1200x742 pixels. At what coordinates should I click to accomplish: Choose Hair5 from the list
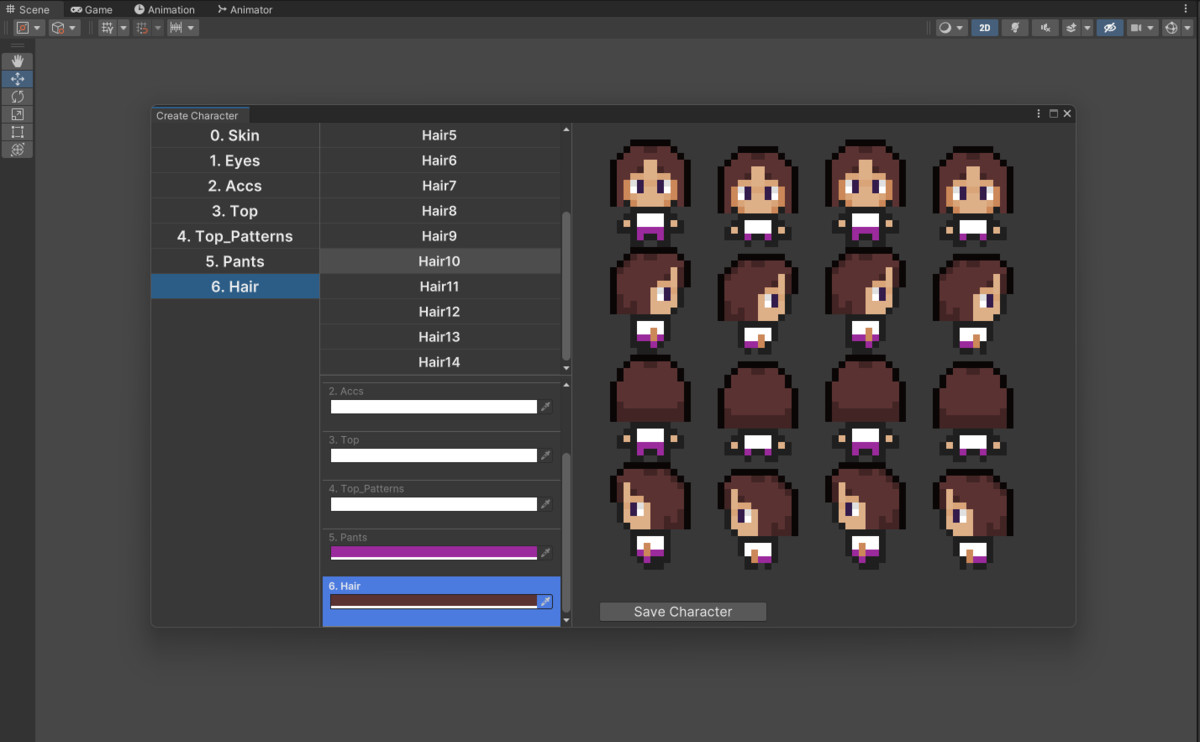[439, 136]
